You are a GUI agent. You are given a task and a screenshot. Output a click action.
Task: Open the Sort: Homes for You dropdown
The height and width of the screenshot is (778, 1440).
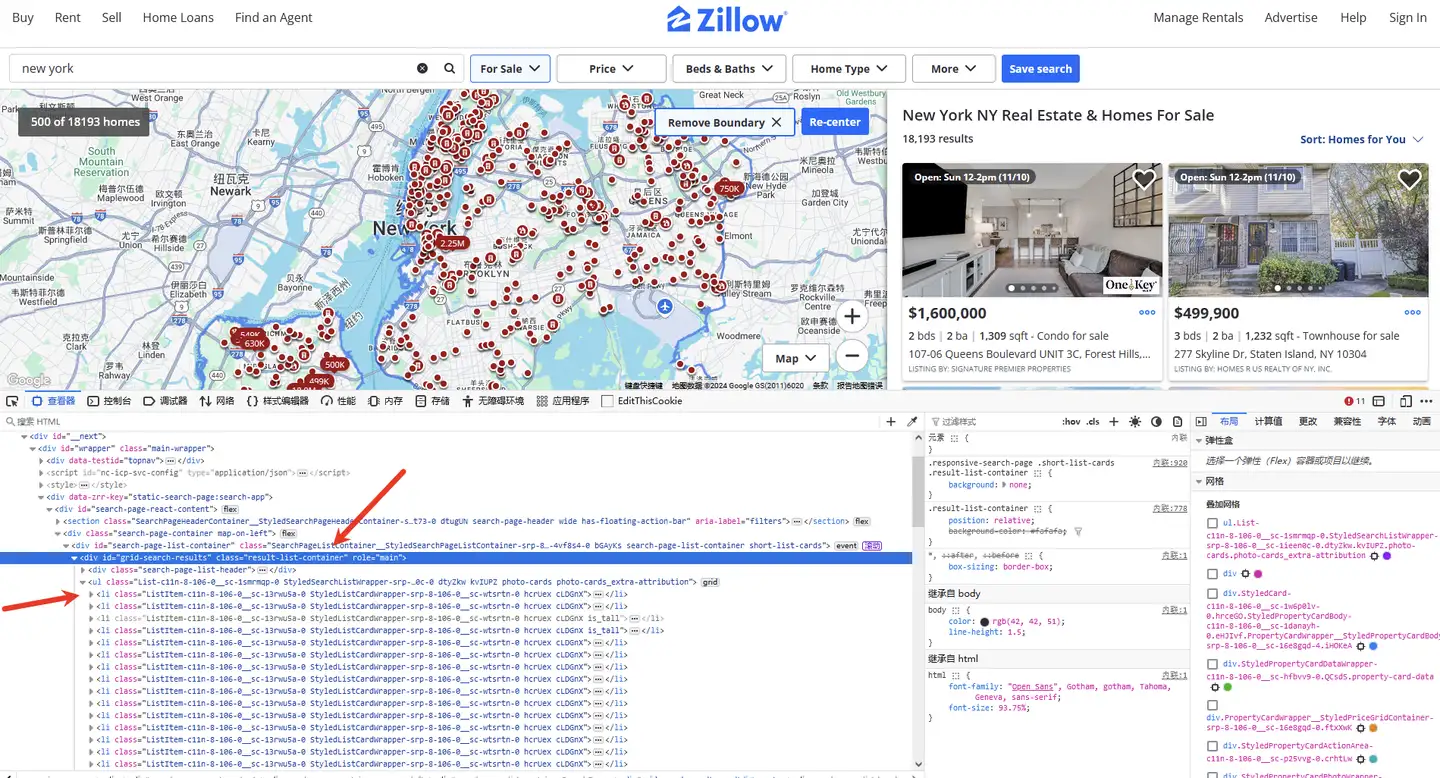pyautogui.click(x=1362, y=140)
